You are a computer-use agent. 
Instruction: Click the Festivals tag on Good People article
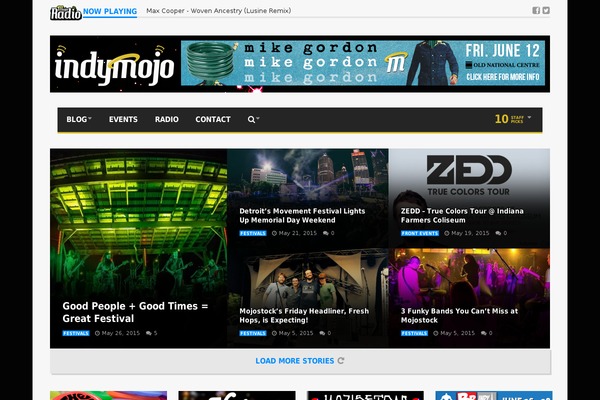point(76,333)
